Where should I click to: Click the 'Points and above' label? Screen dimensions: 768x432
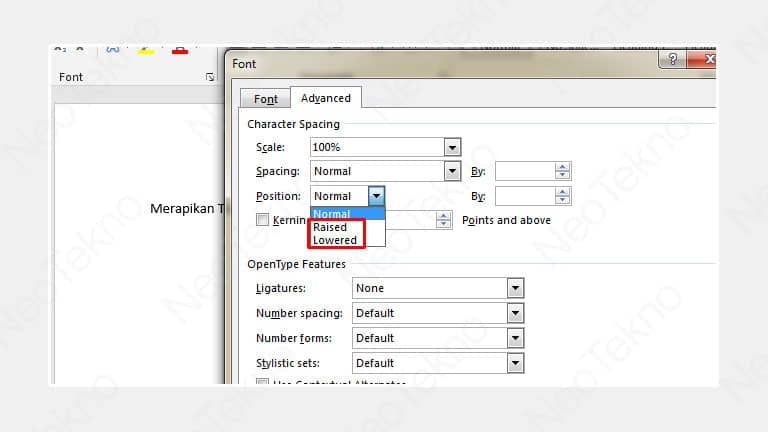tap(506, 220)
